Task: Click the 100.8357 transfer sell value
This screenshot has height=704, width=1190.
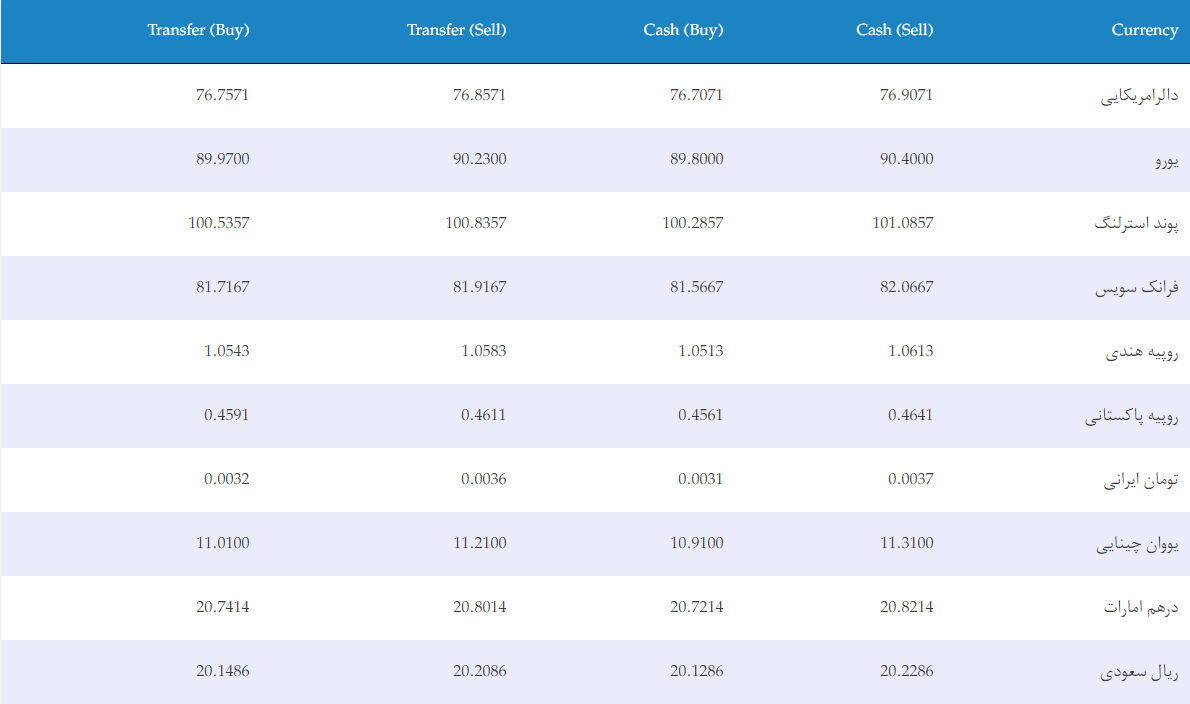Action: coord(476,223)
